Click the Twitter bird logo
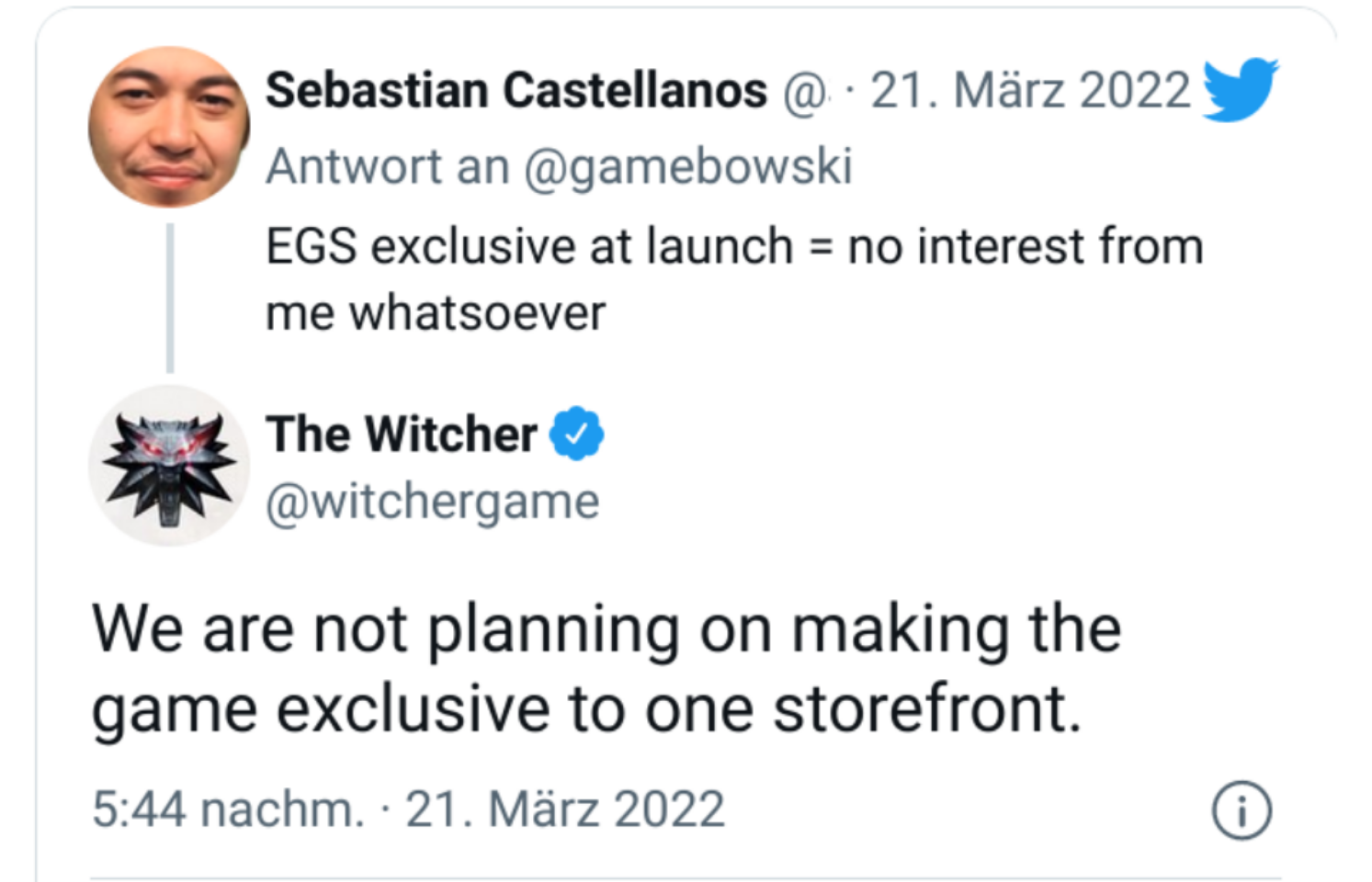 (1240, 89)
